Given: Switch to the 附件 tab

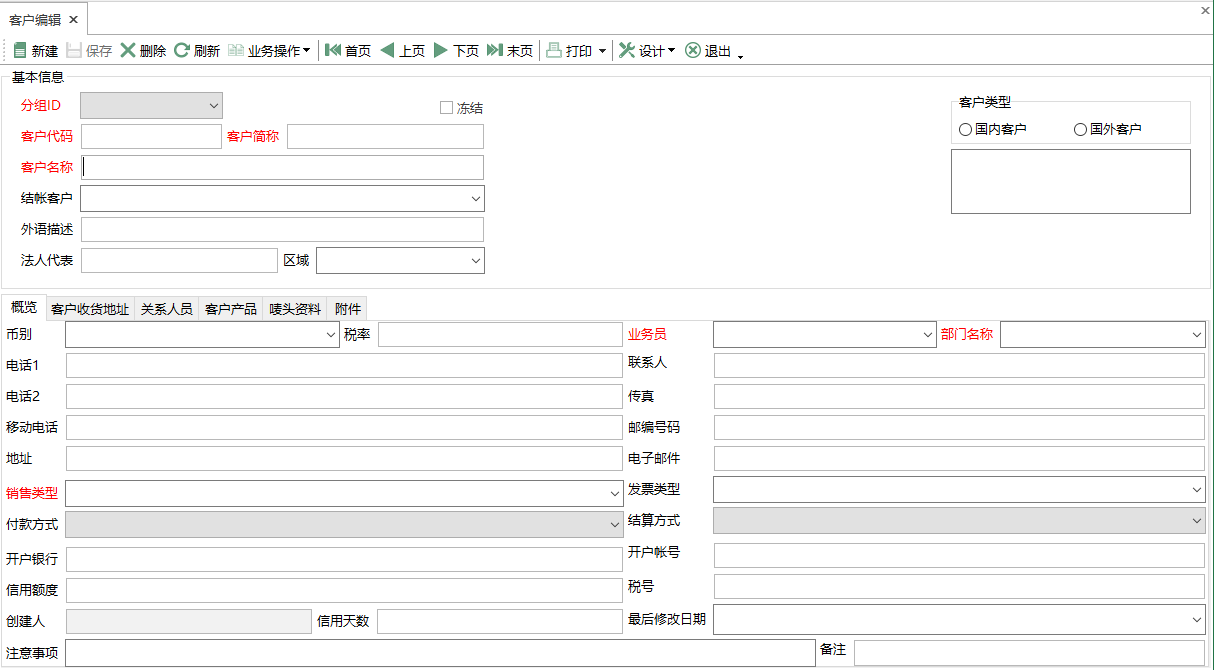Looking at the screenshot, I should [348, 309].
